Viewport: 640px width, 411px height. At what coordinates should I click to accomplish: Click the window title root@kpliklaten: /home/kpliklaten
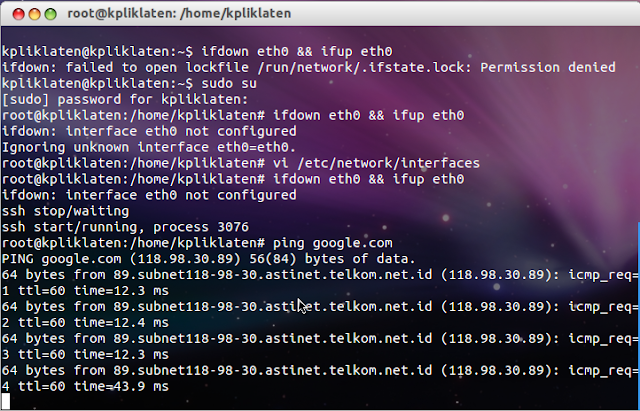(x=179, y=13)
